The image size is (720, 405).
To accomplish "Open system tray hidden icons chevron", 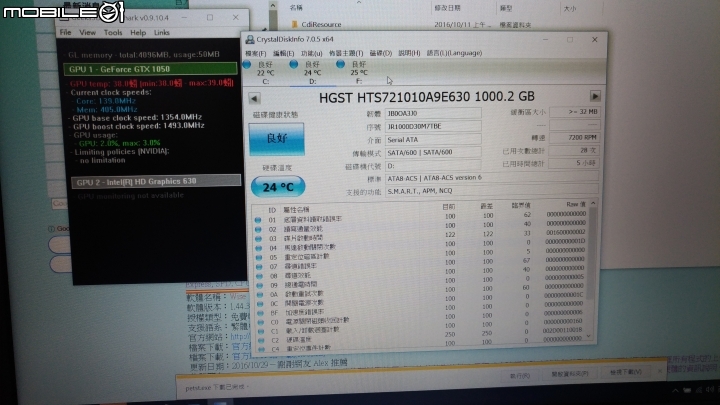I will pos(675,390).
